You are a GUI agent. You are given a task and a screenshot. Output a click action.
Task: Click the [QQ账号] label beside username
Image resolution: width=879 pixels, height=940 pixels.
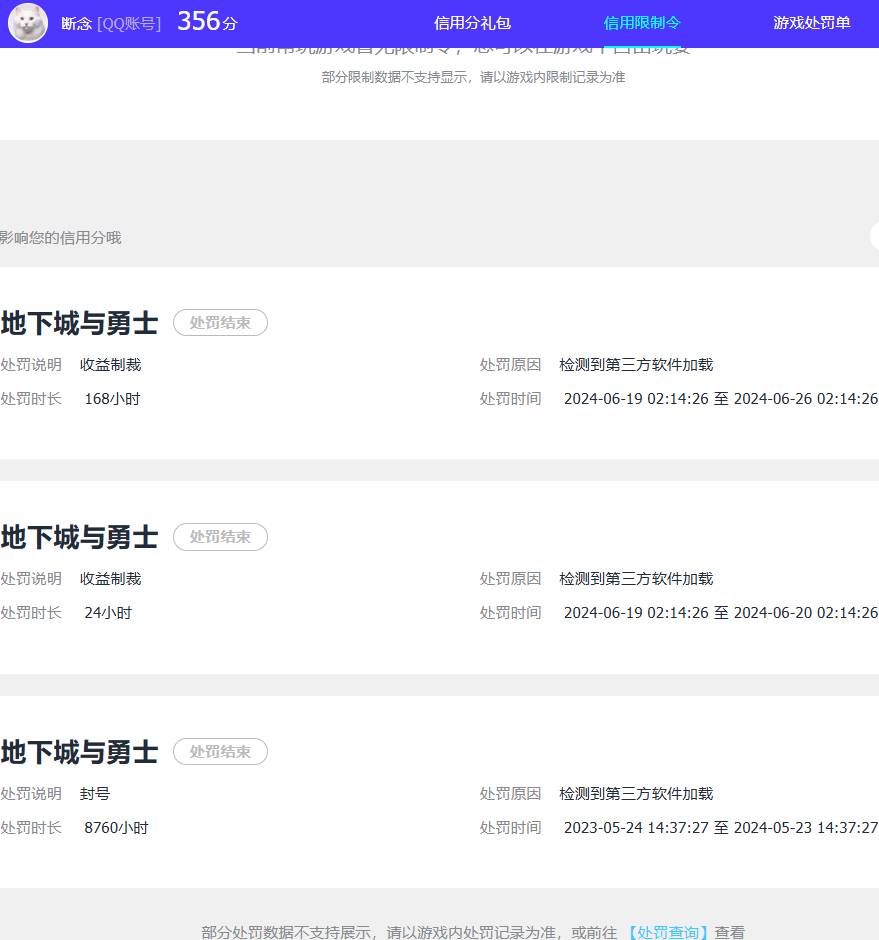[x=129, y=23]
